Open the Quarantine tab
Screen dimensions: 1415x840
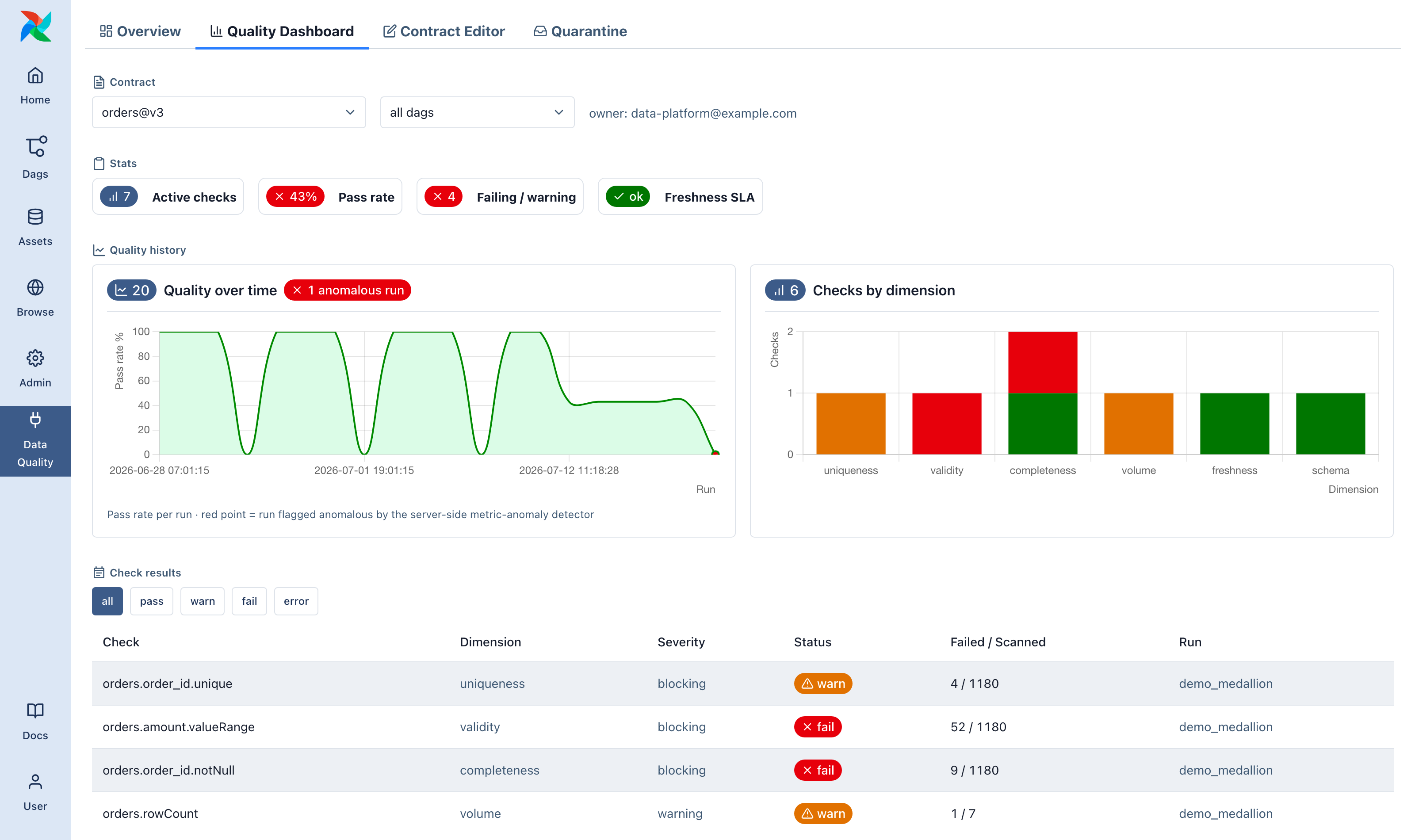[x=581, y=31]
